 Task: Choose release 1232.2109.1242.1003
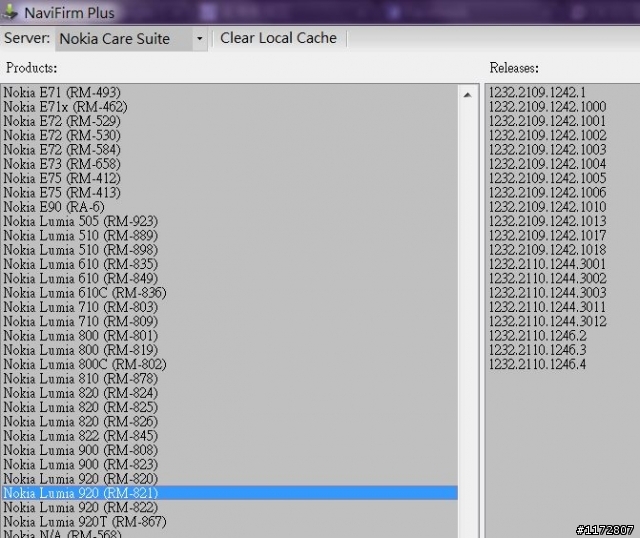(x=547, y=149)
